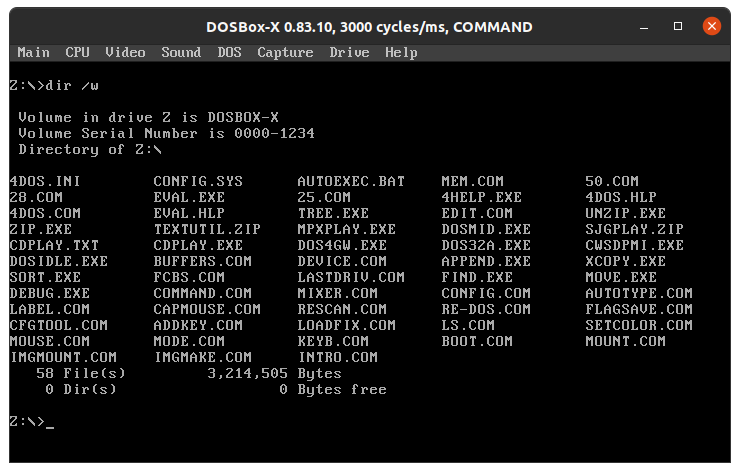The height and width of the screenshot is (472, 740).
Task: Click the DEVICE.COM file name
Action: pyautogui.click(x=342, y=261)
